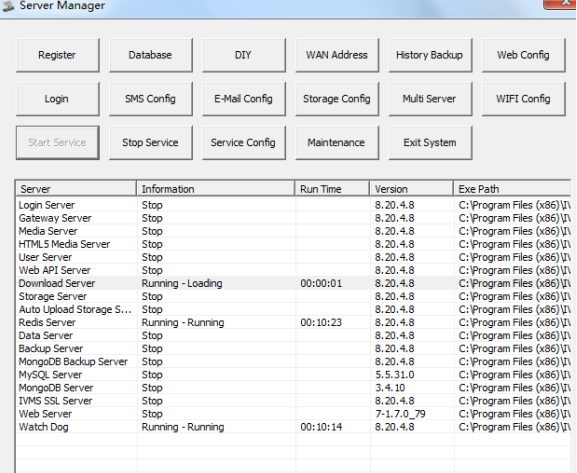This screenshot has height=473, width=577.
Task: Open WAN Address configuration
Action: (x=337, y=55)
